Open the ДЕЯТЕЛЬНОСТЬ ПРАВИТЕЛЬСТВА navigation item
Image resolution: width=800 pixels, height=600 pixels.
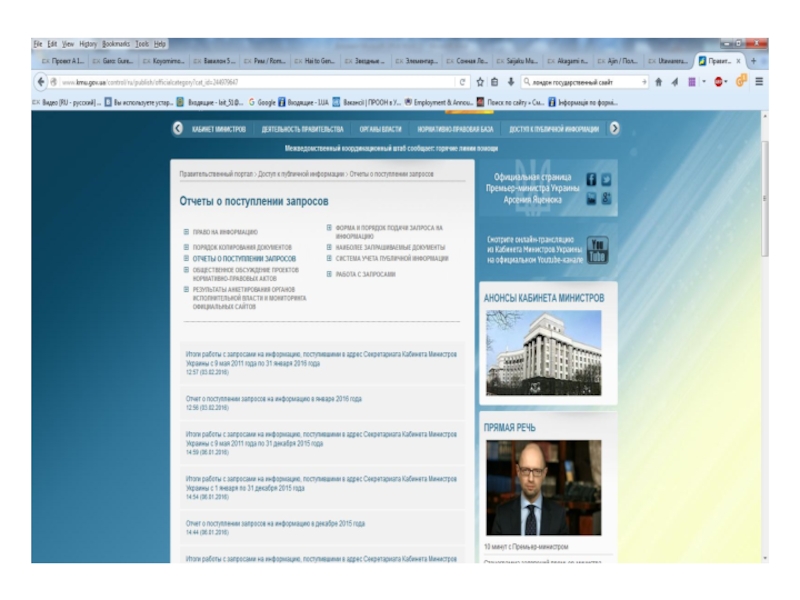303,129
